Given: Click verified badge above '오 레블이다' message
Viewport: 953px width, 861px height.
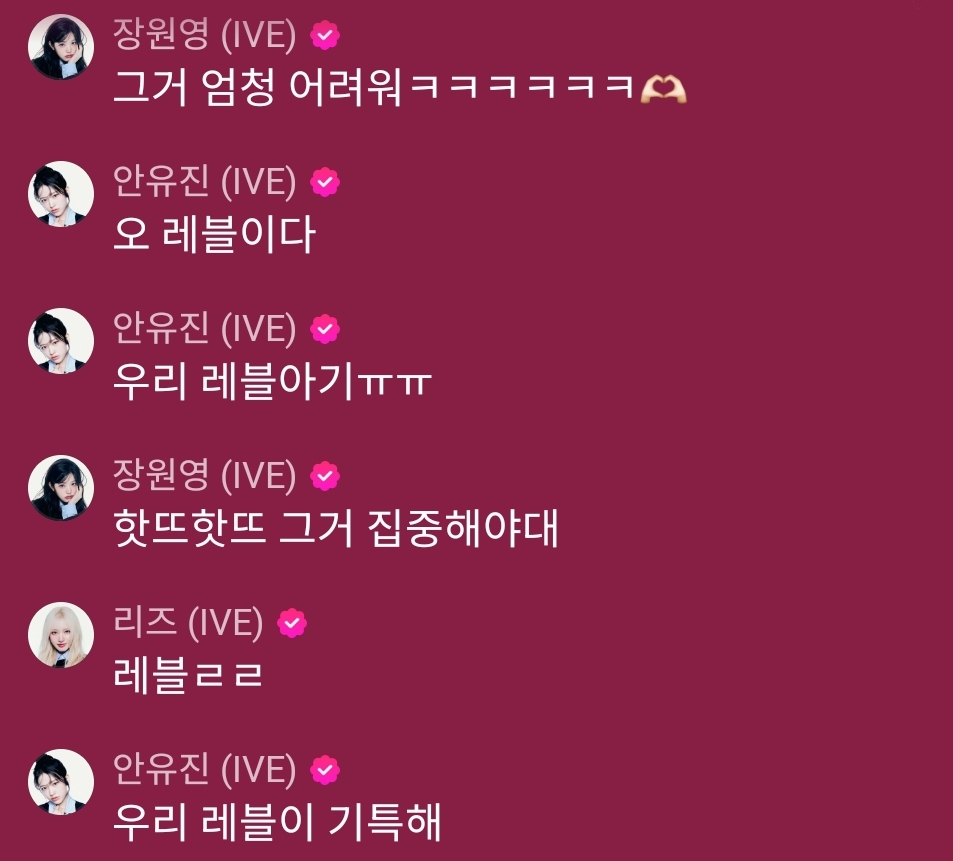Looking at the screenshot, I should pos(325,182).
